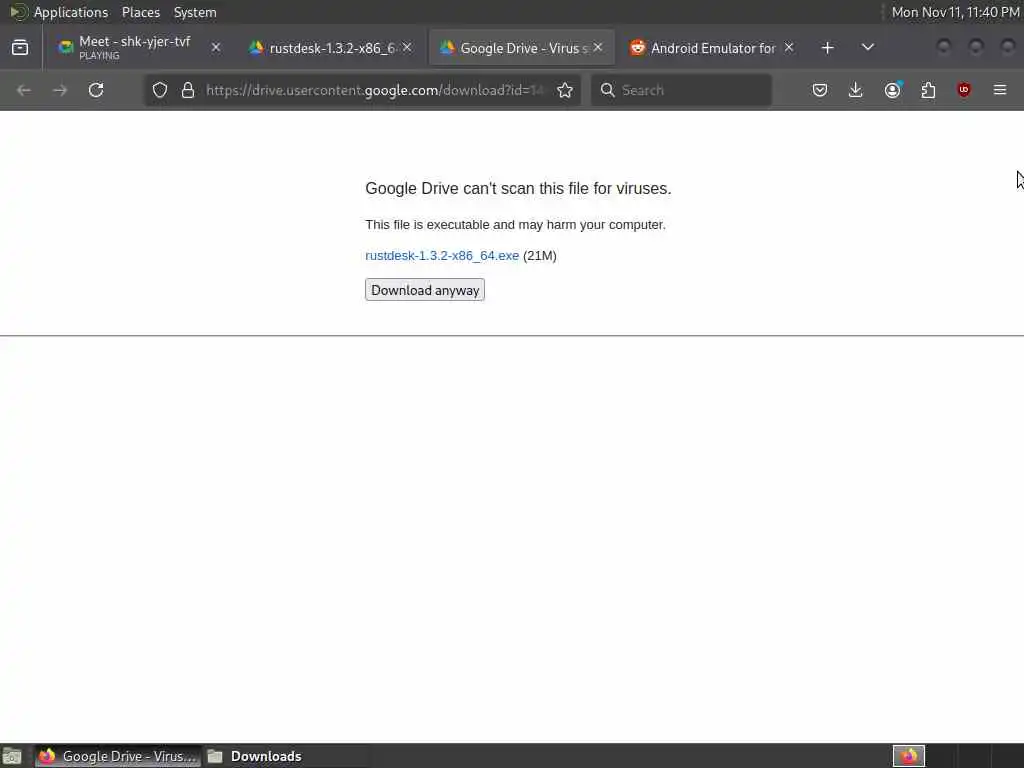The image size is (1024, 768).
Task: List all tabs with the chevron dropdown
Action: point(868,48)
